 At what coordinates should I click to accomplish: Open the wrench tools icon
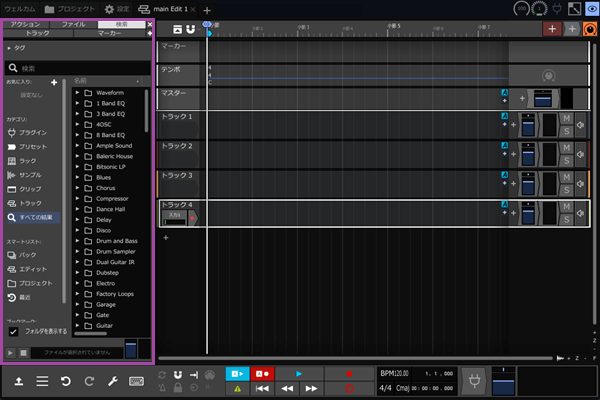pyautogui.click(x=113, y=381)
